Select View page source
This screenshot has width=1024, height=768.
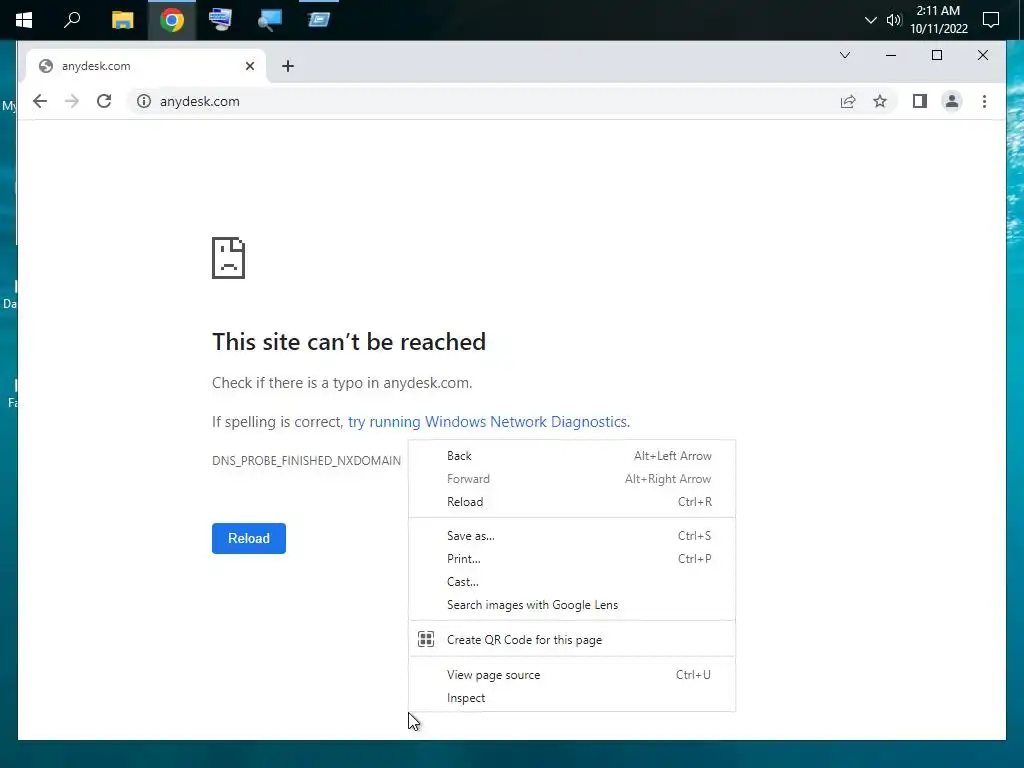[x=571, y=675]
